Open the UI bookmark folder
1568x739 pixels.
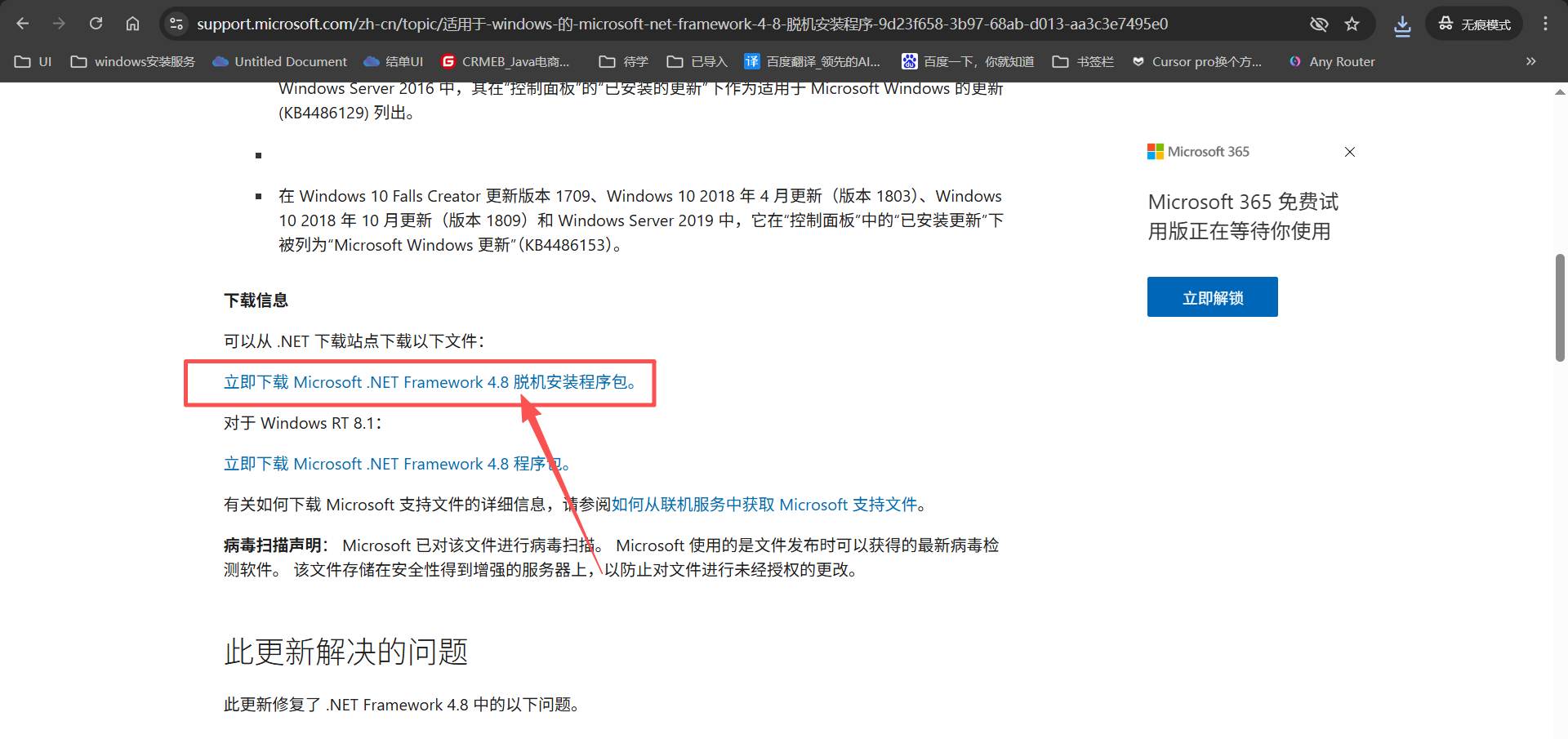coord(33,61)
